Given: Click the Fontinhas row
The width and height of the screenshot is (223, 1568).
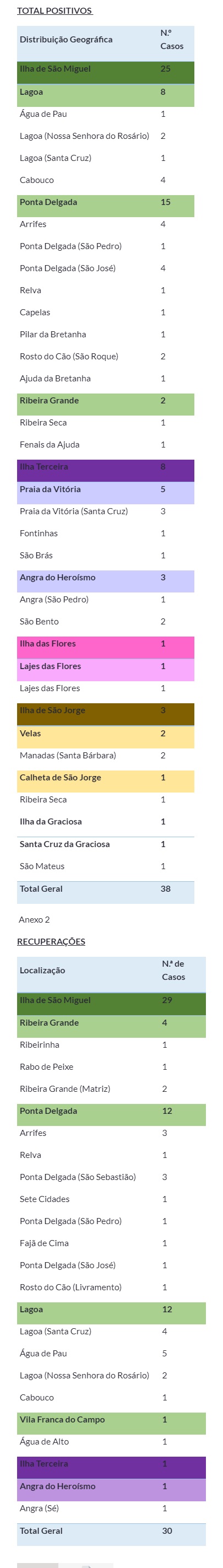Looking at the screenshot, I should pyautogui.click(x=106, y=533).
